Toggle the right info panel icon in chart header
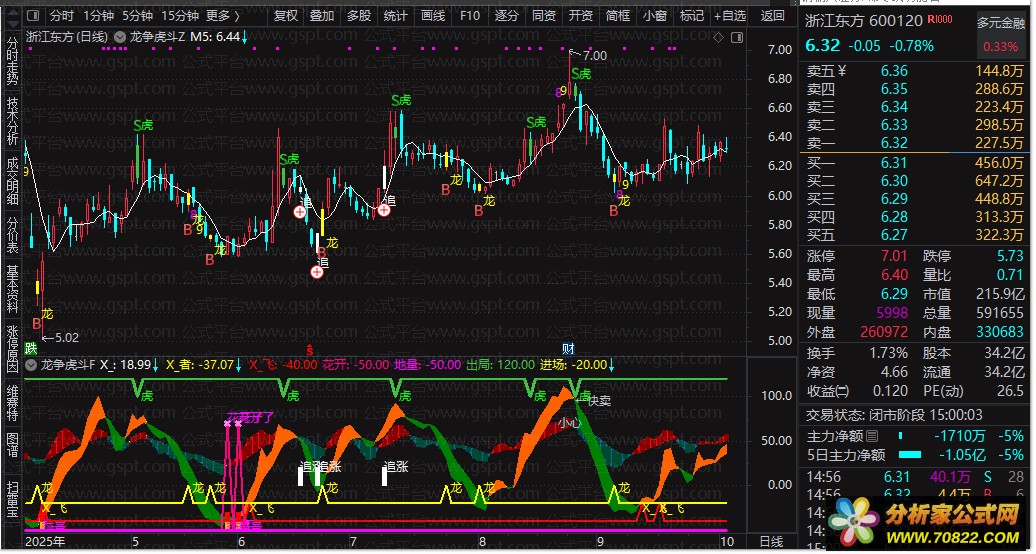 (x=736, y=37)
